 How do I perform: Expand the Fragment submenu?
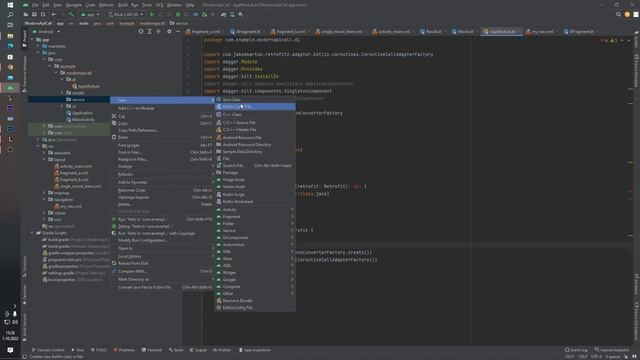tap(255, 217)
